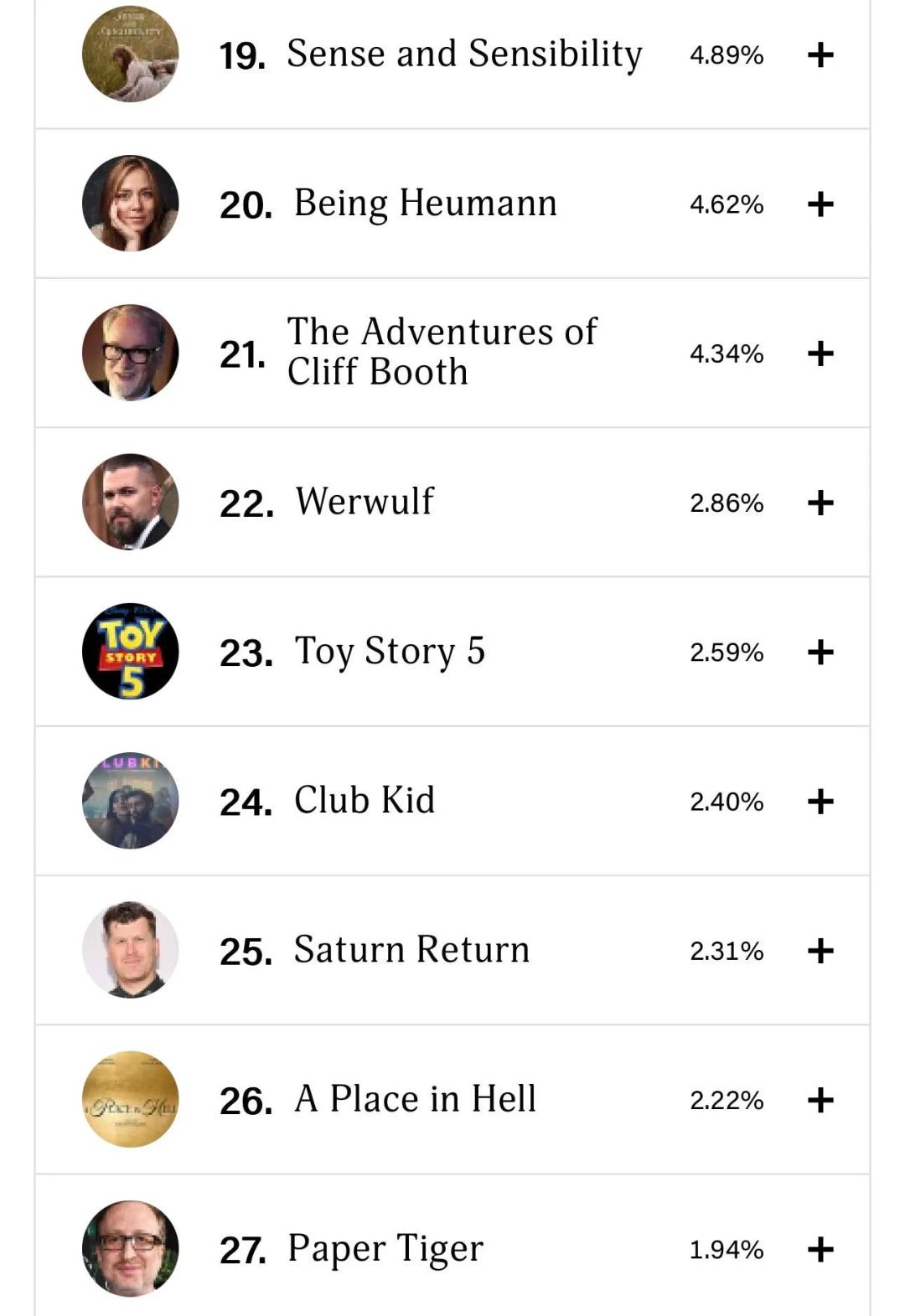Click the plus icon beside Paper Tiger
The image size is (905, 1316).
(x=820, y=1250)
